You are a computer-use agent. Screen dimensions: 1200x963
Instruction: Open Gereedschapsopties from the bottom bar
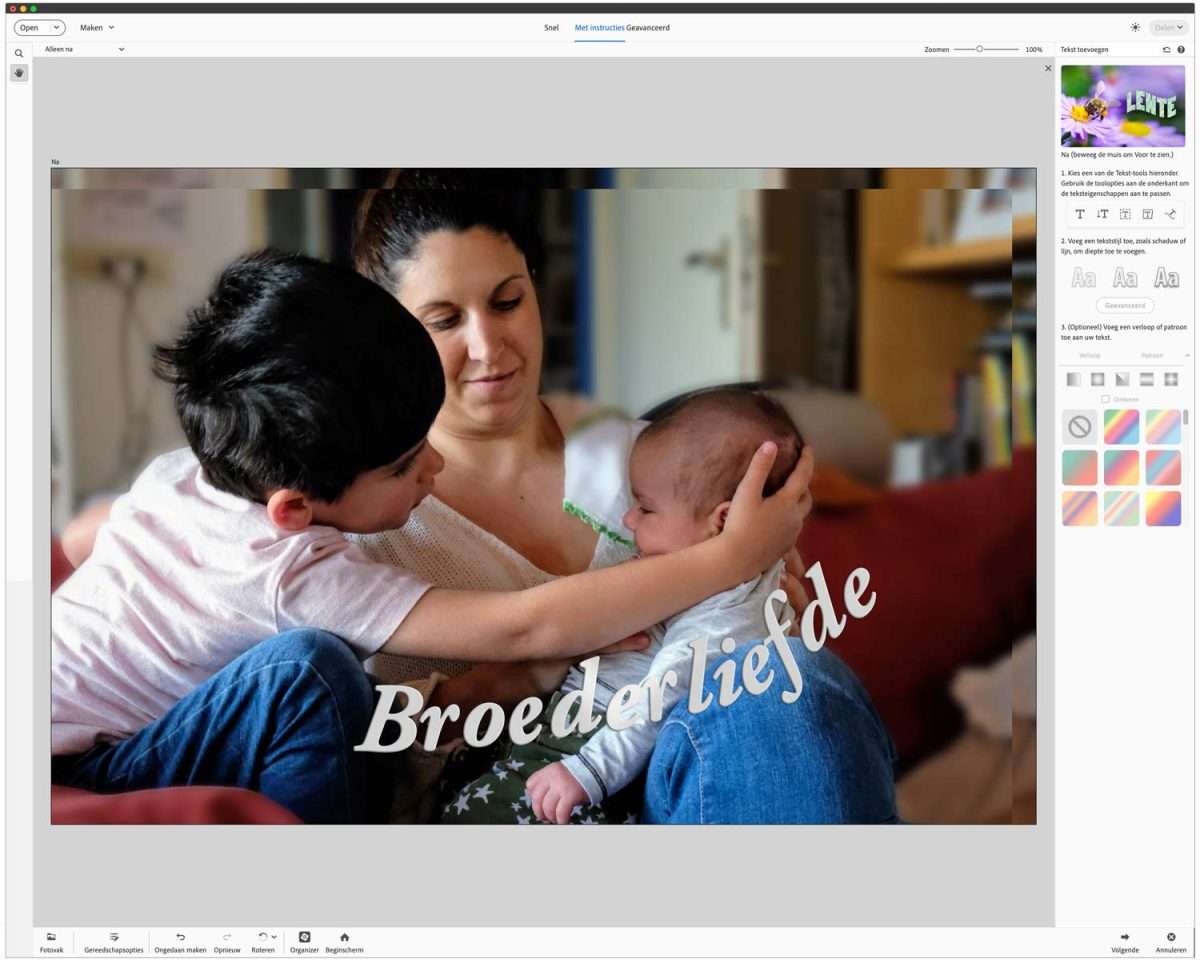point(115,942)
